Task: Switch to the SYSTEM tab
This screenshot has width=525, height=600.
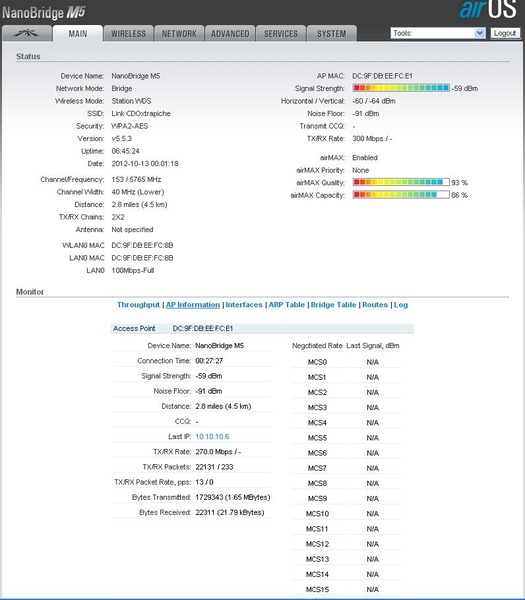Action: tap(332, 34)
